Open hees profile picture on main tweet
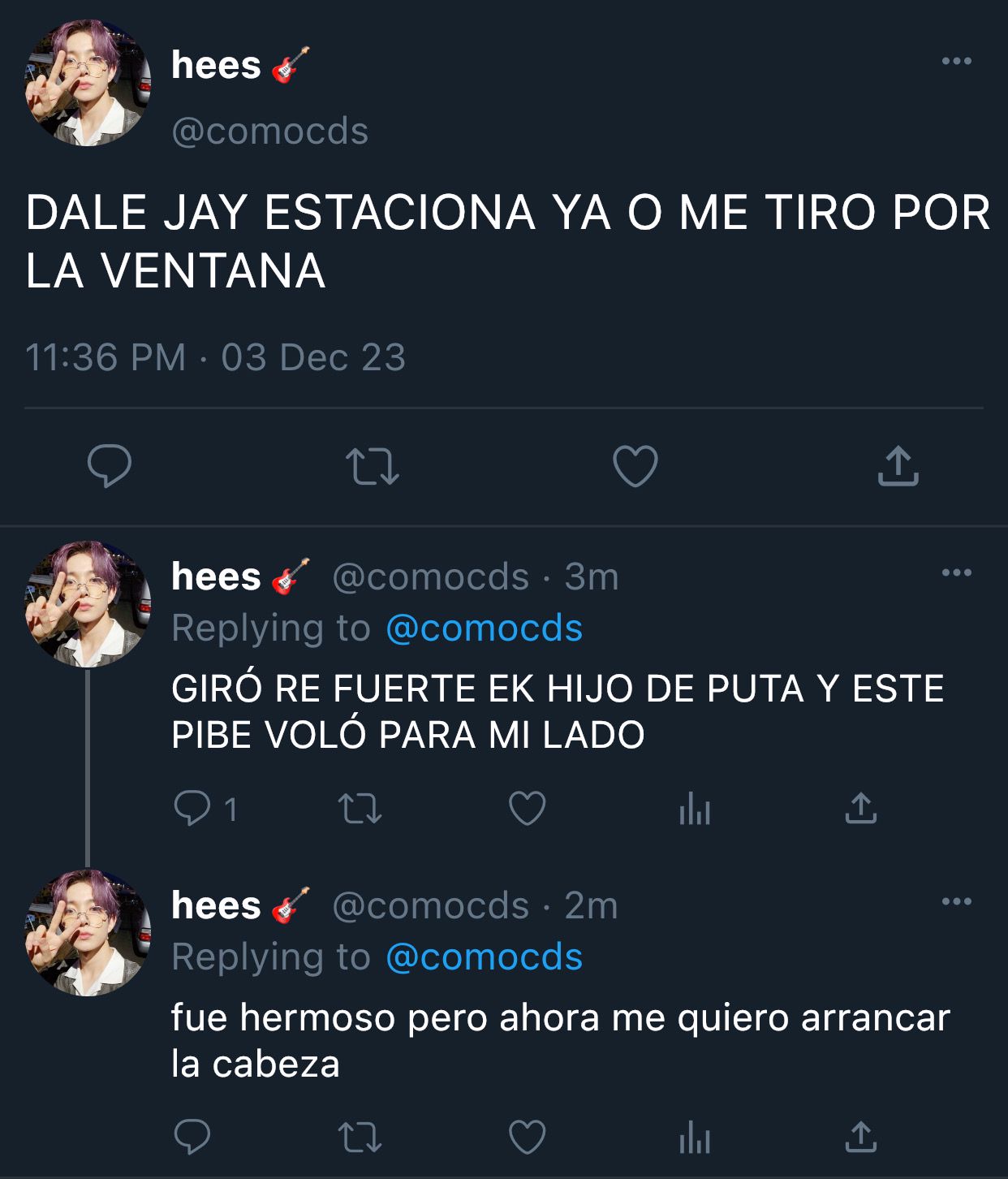Screen dimensions: 1008x1179 click(88, 84)
